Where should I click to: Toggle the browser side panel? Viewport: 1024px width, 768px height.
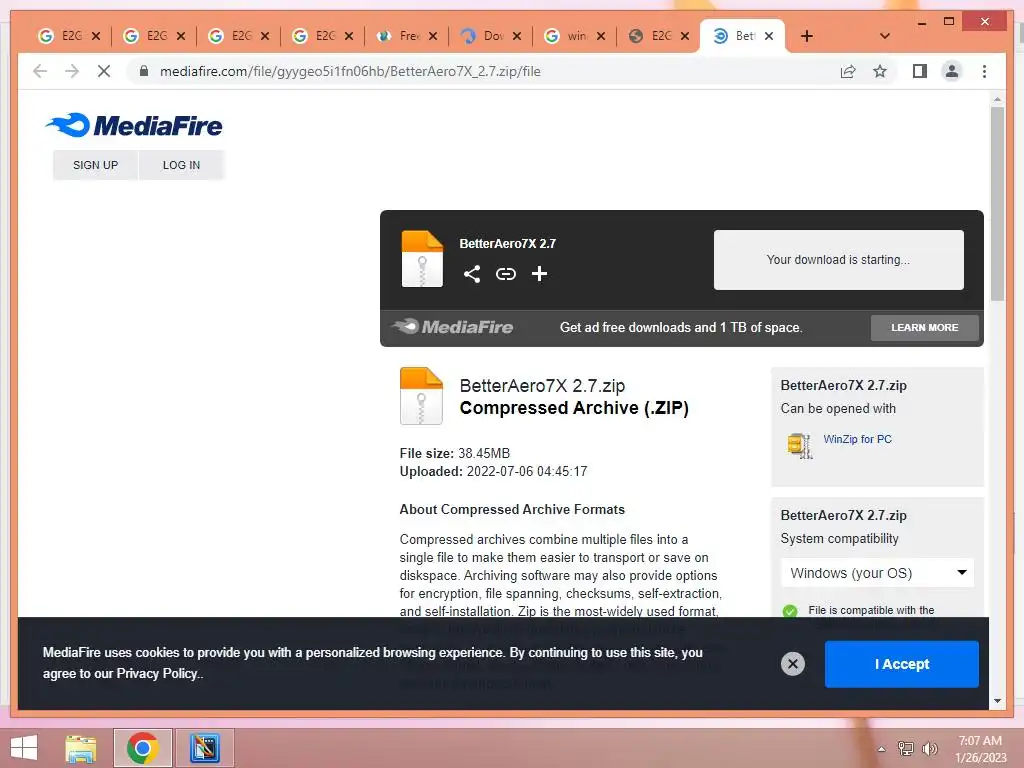pyautogui.click(x=920, y=71)
